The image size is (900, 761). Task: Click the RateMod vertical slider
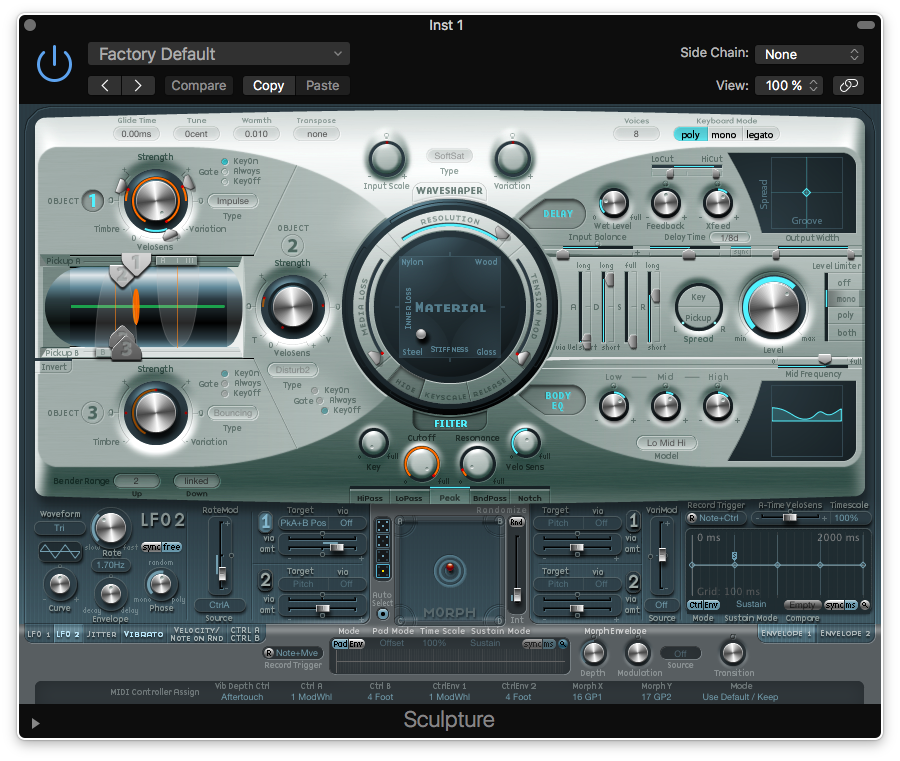(221, 556)
